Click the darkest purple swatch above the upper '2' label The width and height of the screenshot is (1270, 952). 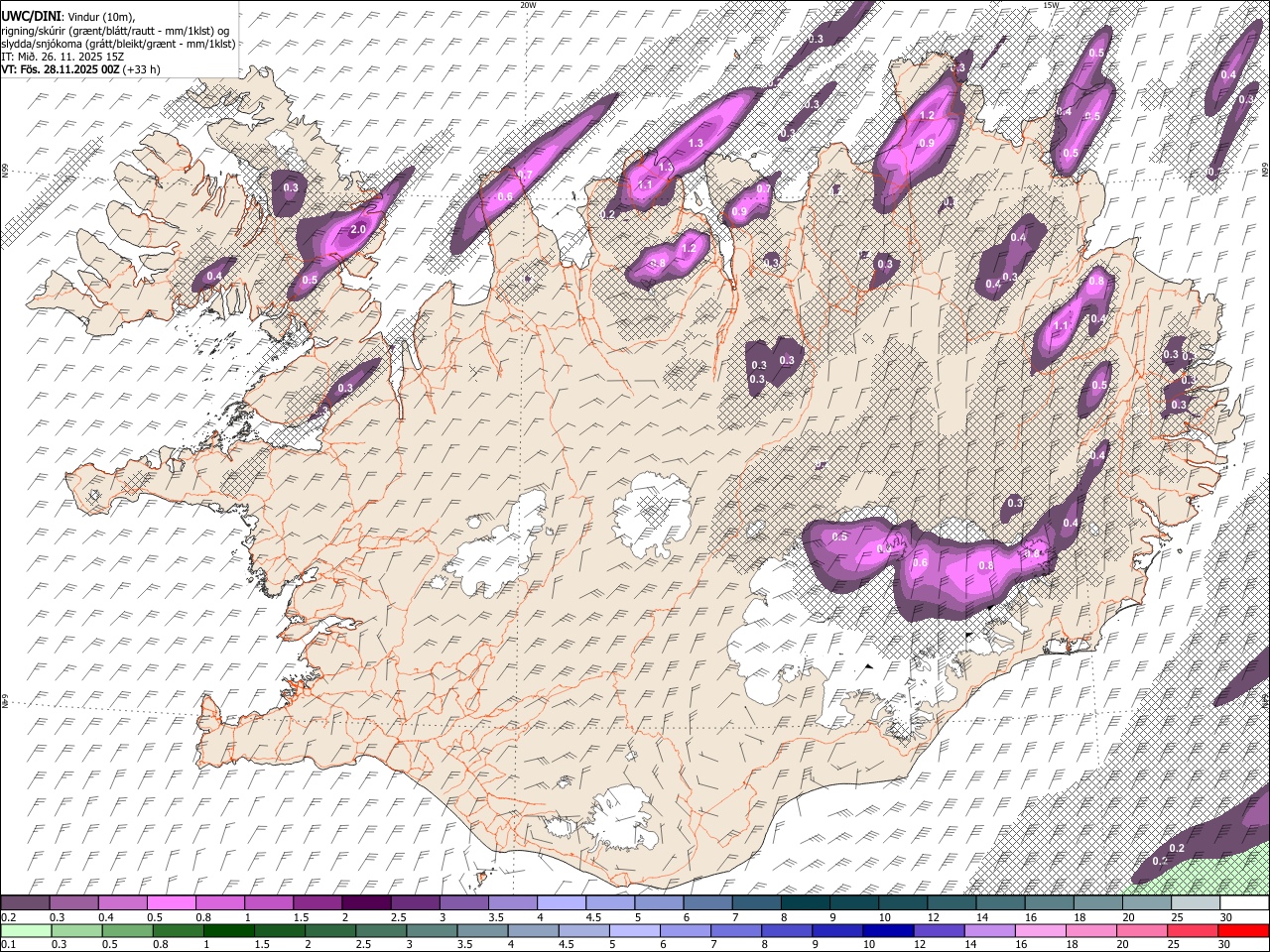pyautogui.click(x=366, y=903)
